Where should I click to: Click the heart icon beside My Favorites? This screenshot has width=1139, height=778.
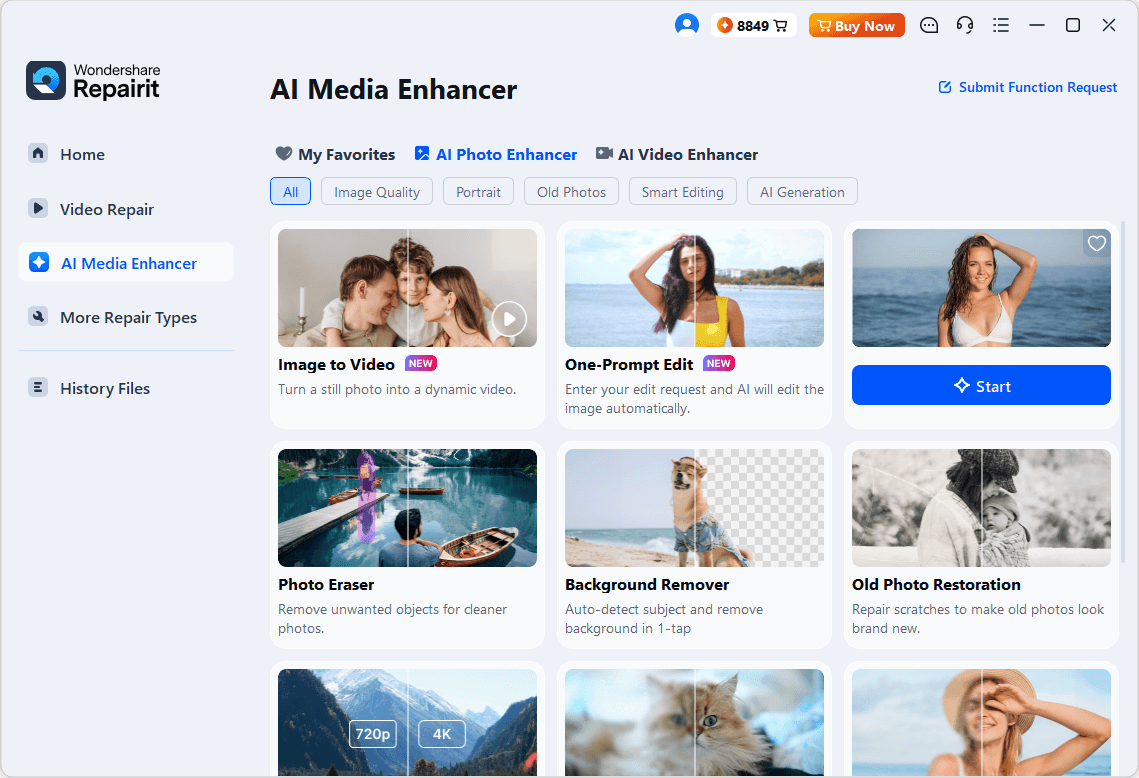283,154
